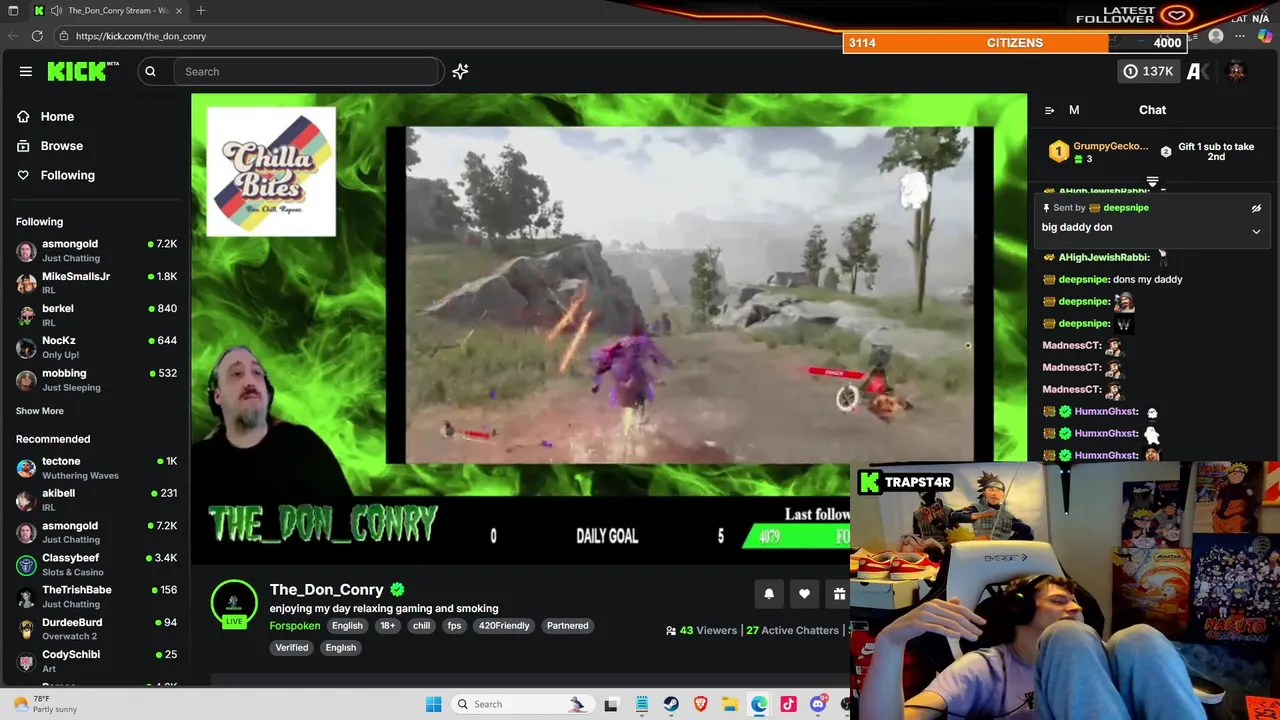The image size is (1280, 720).
Task: Click the chill tag
Action: coord(421,626)
